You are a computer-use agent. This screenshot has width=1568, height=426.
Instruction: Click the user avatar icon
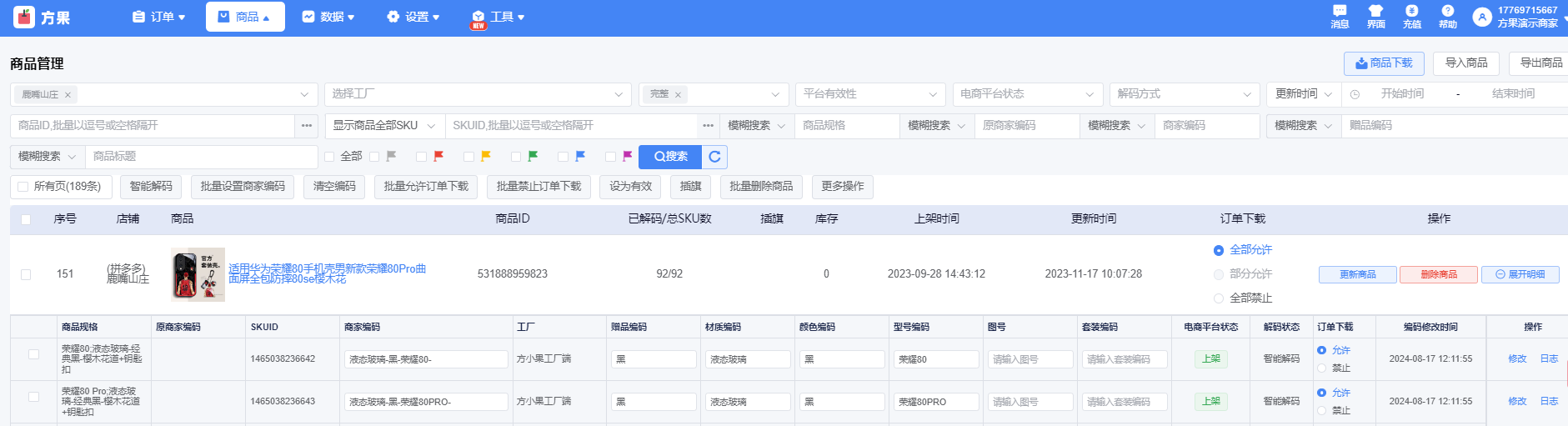coord(1481,17)
